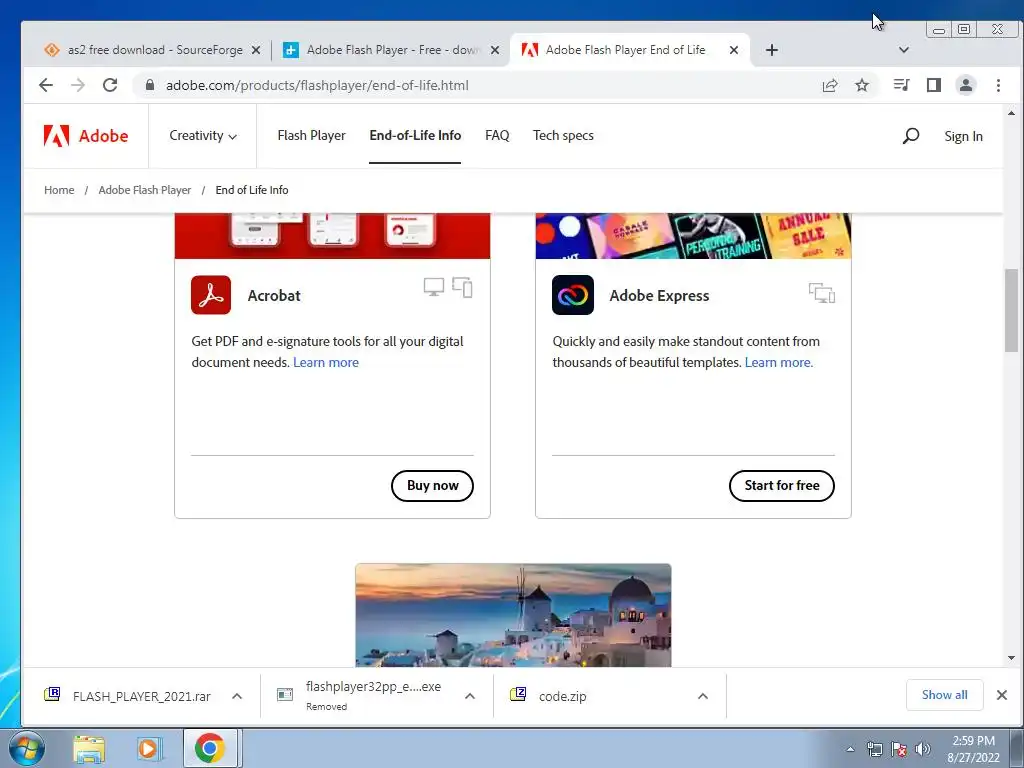Click the volume speaker tray icon
Screen dimensions: 1024x768
tap(923, 749)
